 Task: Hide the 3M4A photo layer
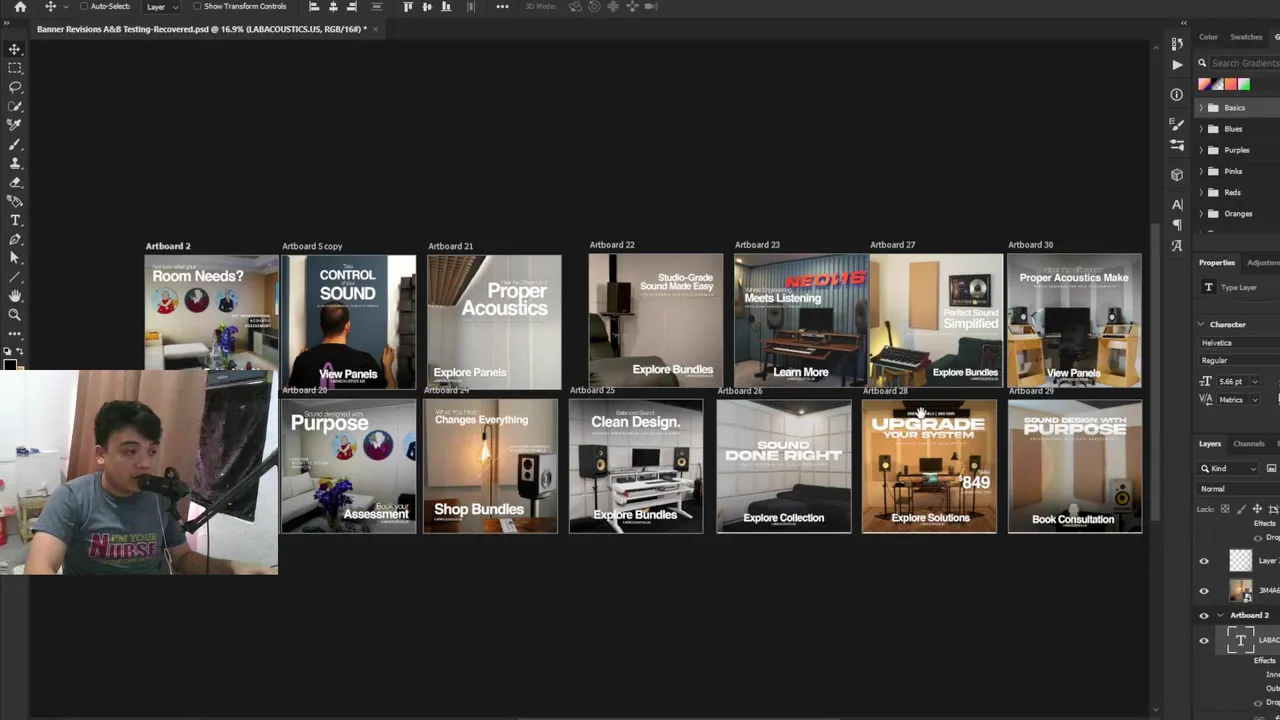pos(1204,591)
